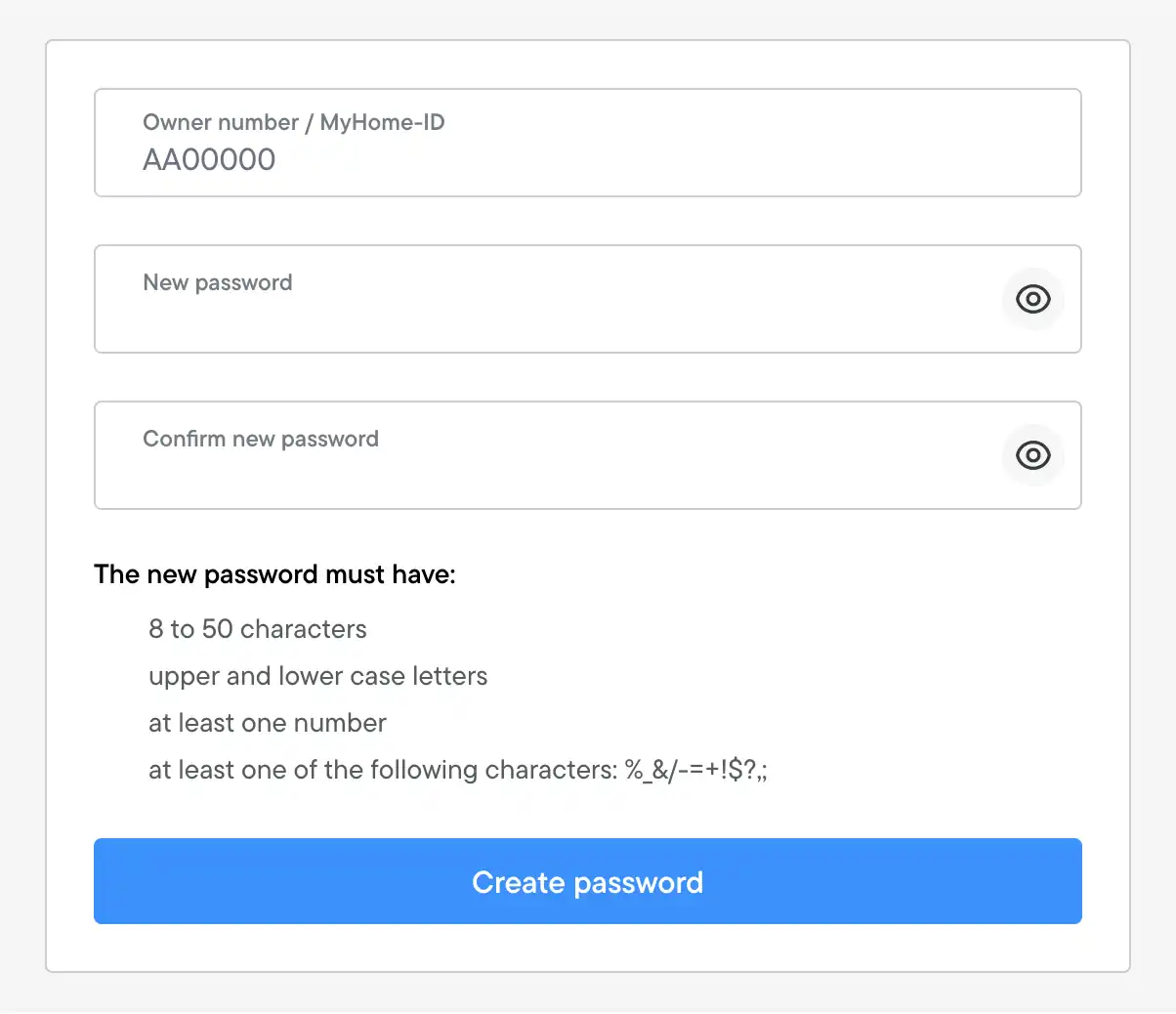Show the New password text via eye icon
This screenshot has height=1014, width=1176.
(1032, 299)
